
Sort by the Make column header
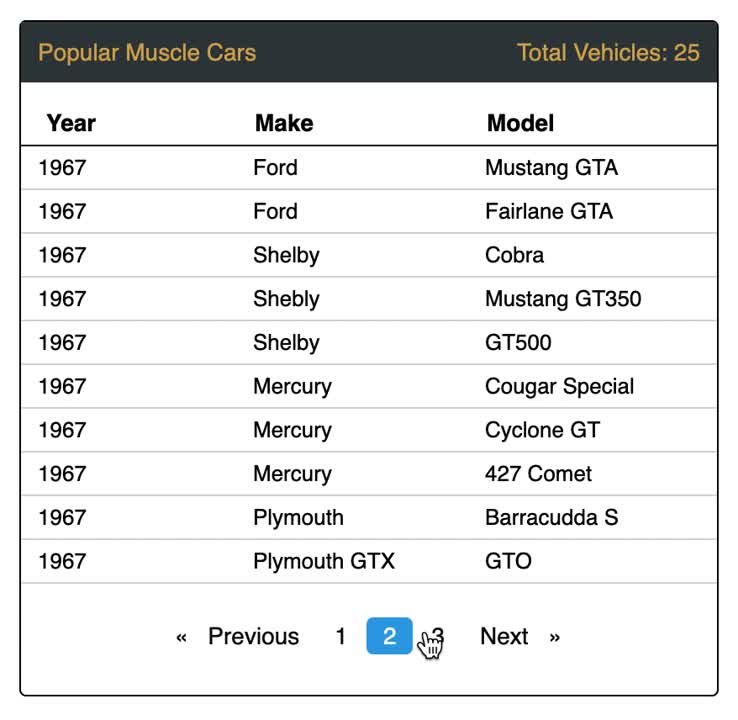[x=284, y=123]
